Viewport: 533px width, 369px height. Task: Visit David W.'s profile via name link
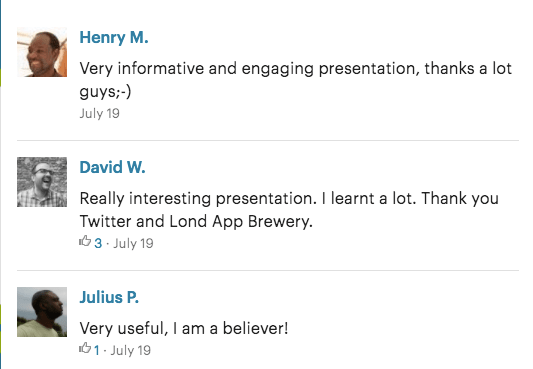click(113, 167)
